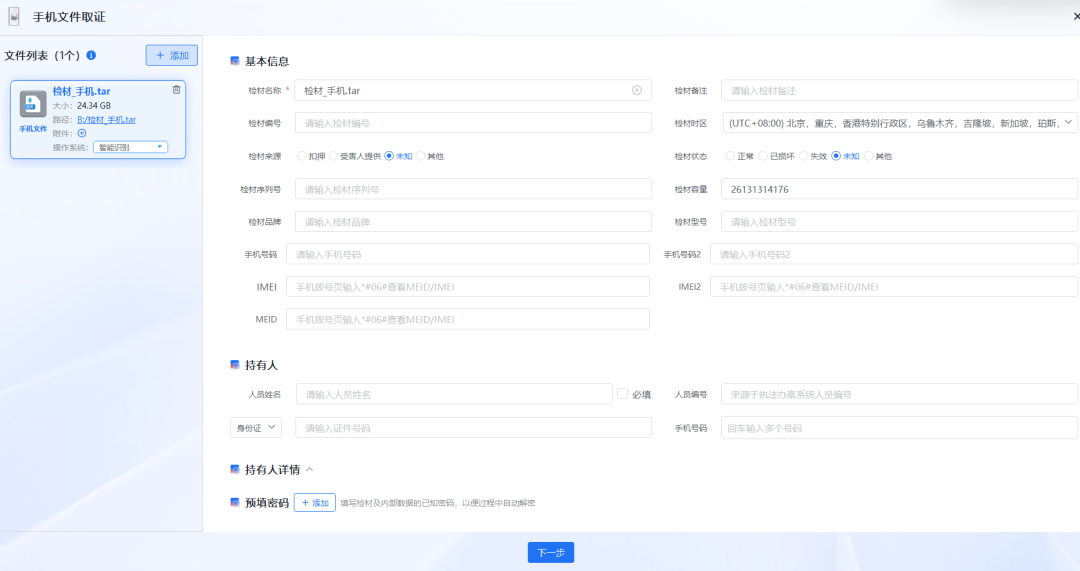1080x571 pixels.
Task: Click the 检材型号 input field
Action: pos(900,222)
